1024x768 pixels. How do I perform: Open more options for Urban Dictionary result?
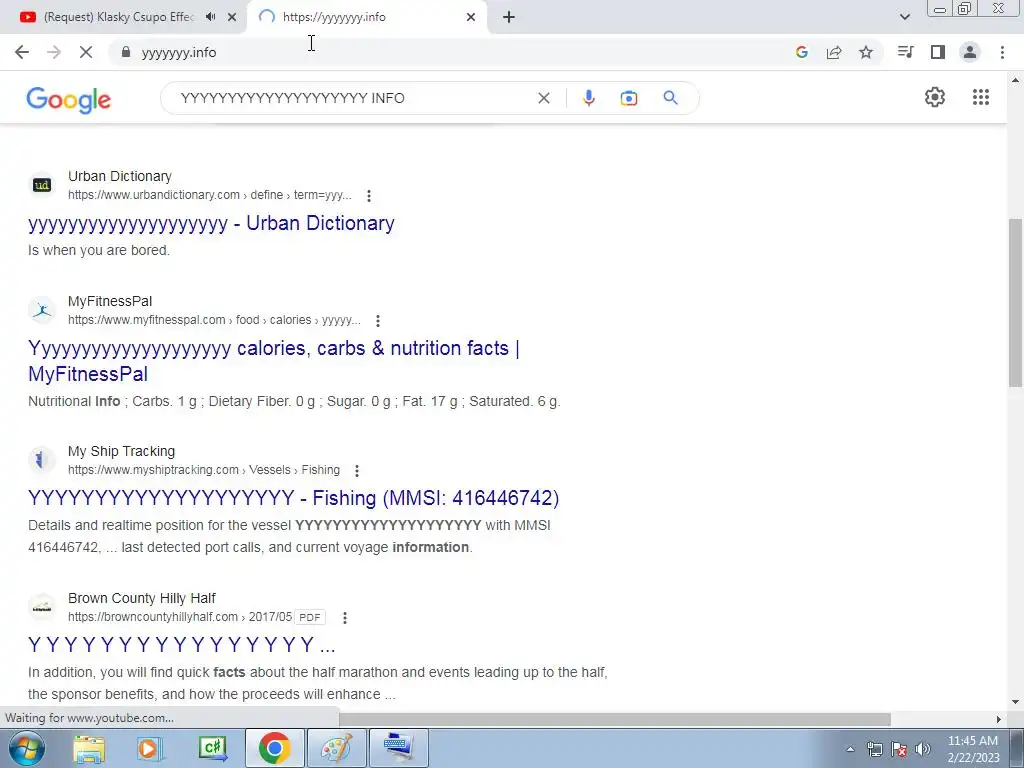coord(369,195)
